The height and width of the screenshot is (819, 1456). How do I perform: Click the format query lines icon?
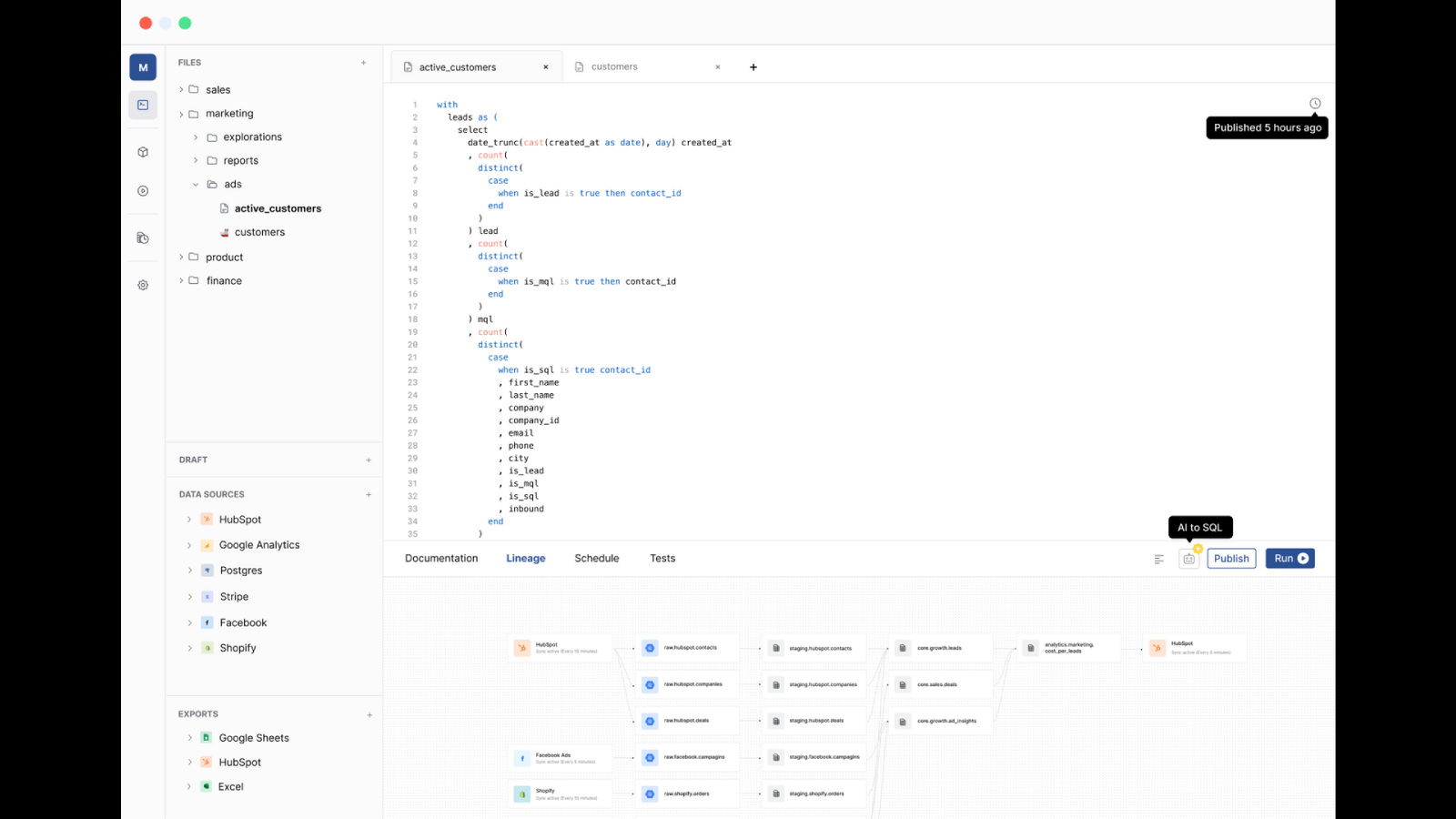point(1158,560)
